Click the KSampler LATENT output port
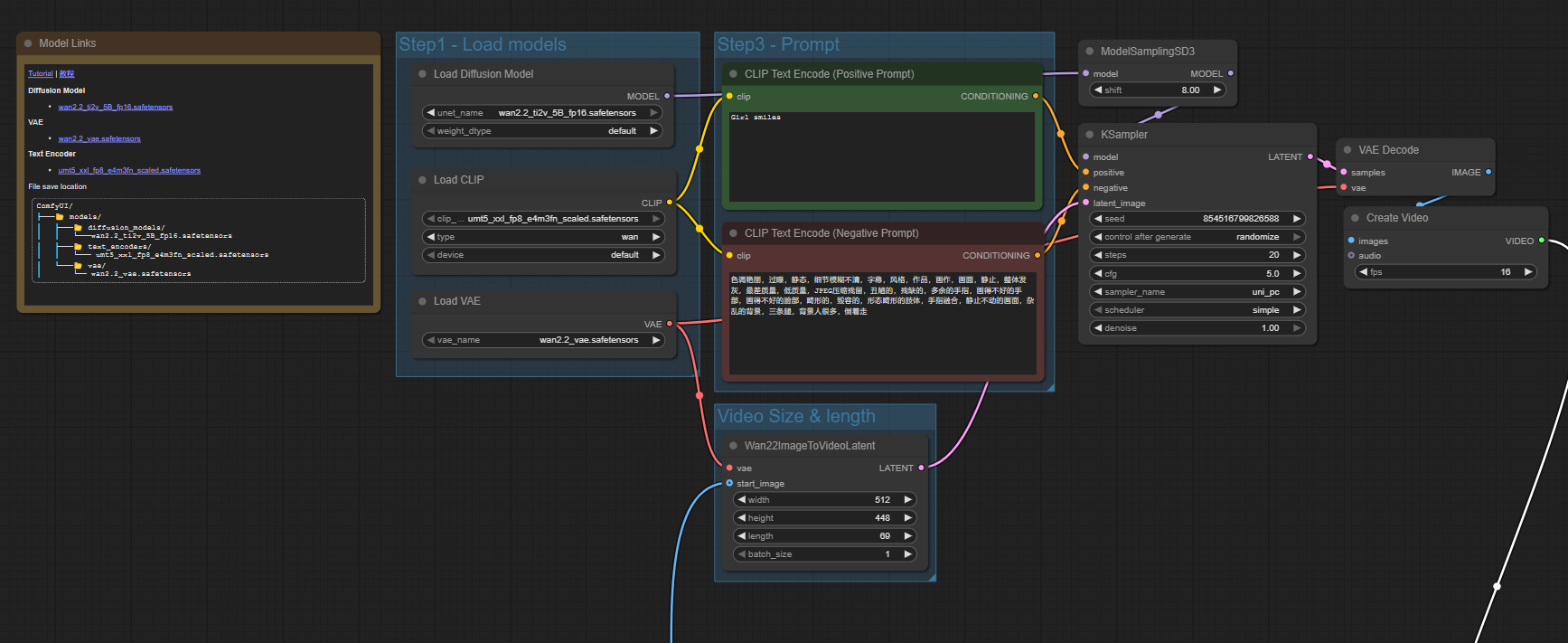This screenshot has width=1568, height=643. coord(1310,156)
